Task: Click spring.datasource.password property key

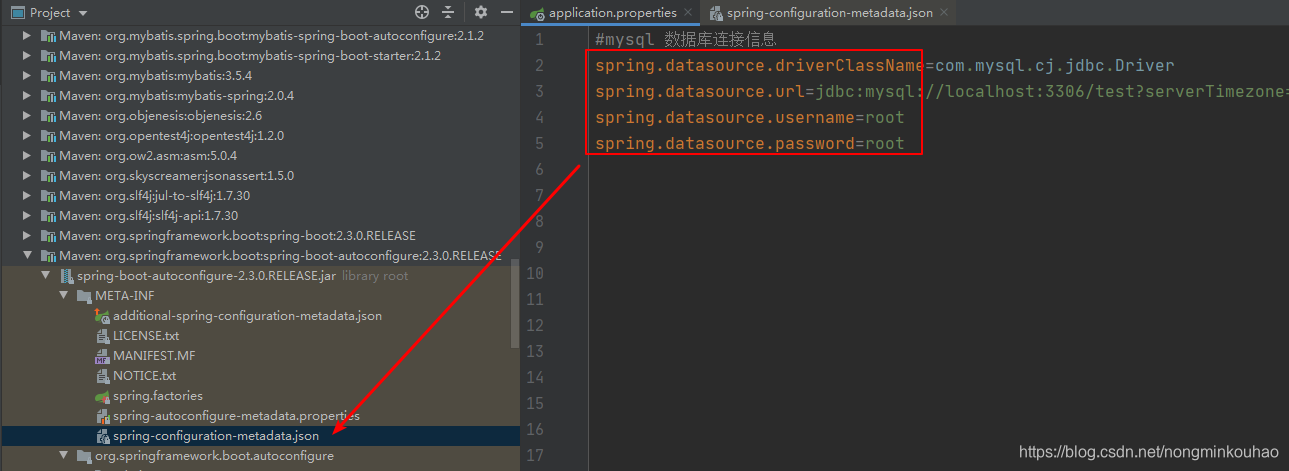Action: [x=724, y=143]
